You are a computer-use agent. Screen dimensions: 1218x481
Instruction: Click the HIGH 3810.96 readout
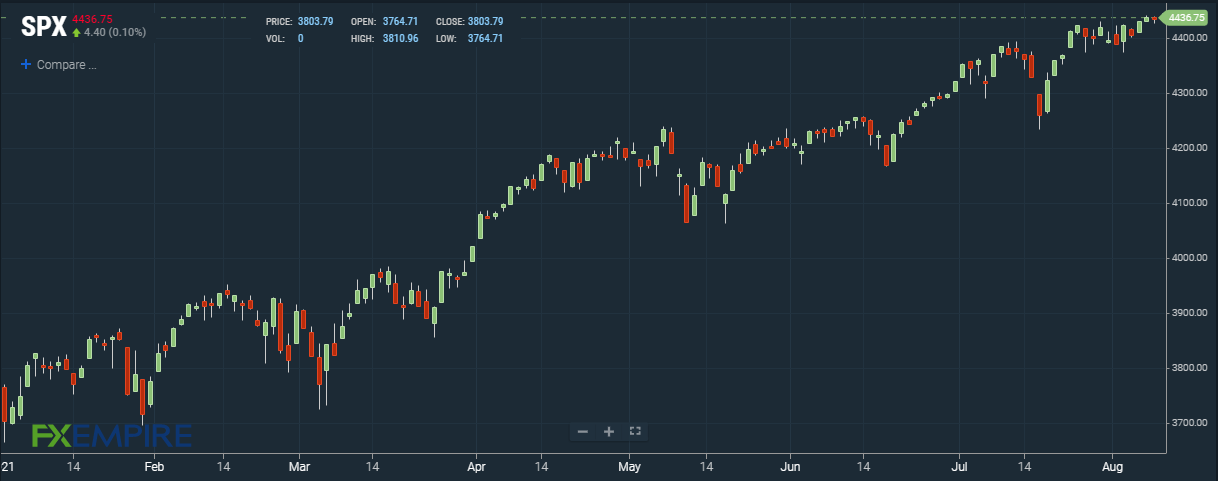click(x=384, y=38)
